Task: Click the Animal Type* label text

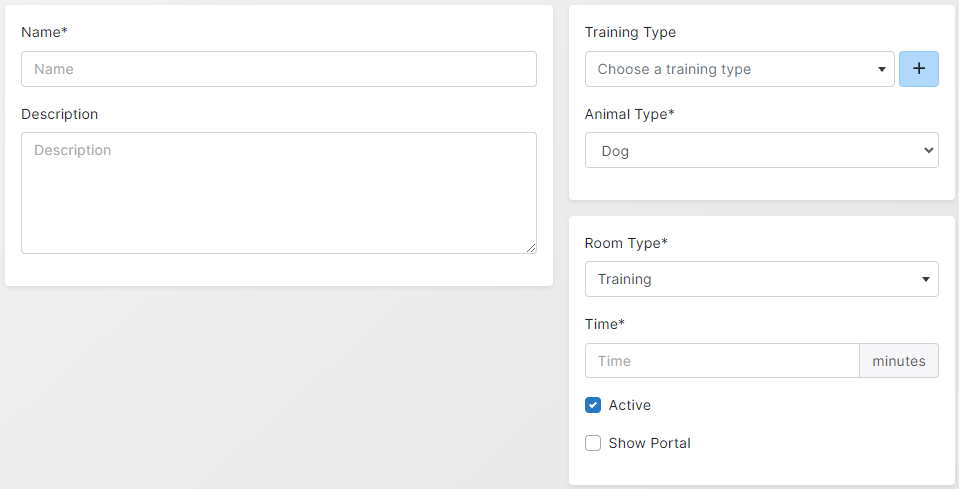Action: coord(629,114)
